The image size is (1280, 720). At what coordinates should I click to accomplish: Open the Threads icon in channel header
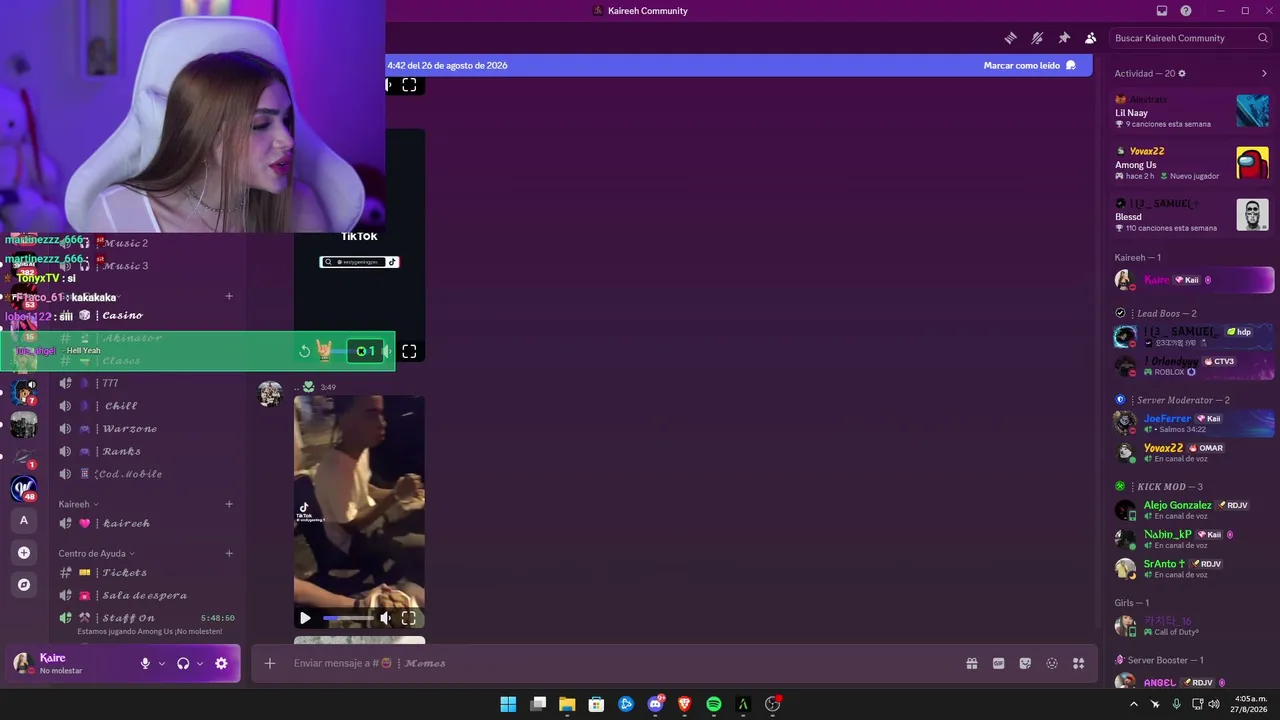click(x=1011, y=38)
